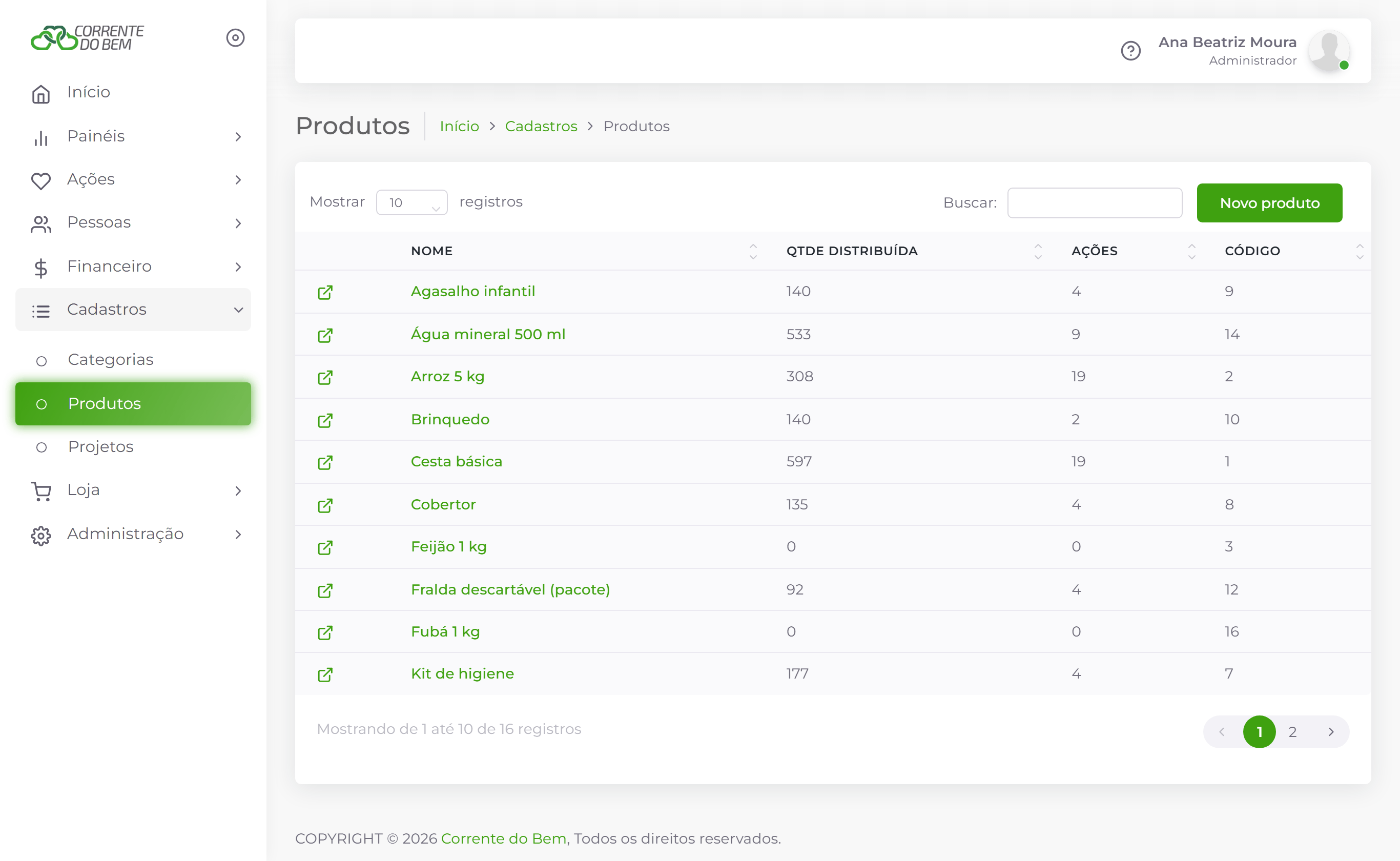1400x861 pixels.
Task: Open the Cobertor row edit icon
Action: click(x=325, y=505)
